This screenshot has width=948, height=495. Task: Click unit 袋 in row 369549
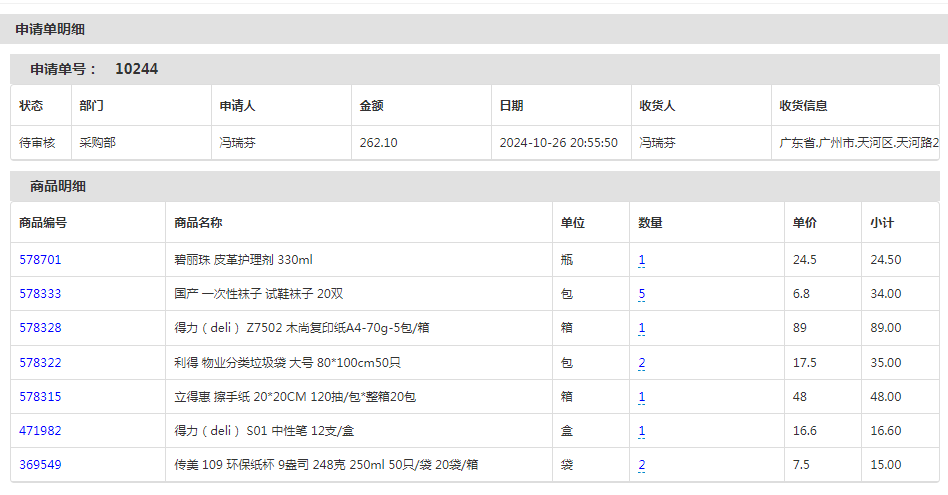(x=567, y=465)
